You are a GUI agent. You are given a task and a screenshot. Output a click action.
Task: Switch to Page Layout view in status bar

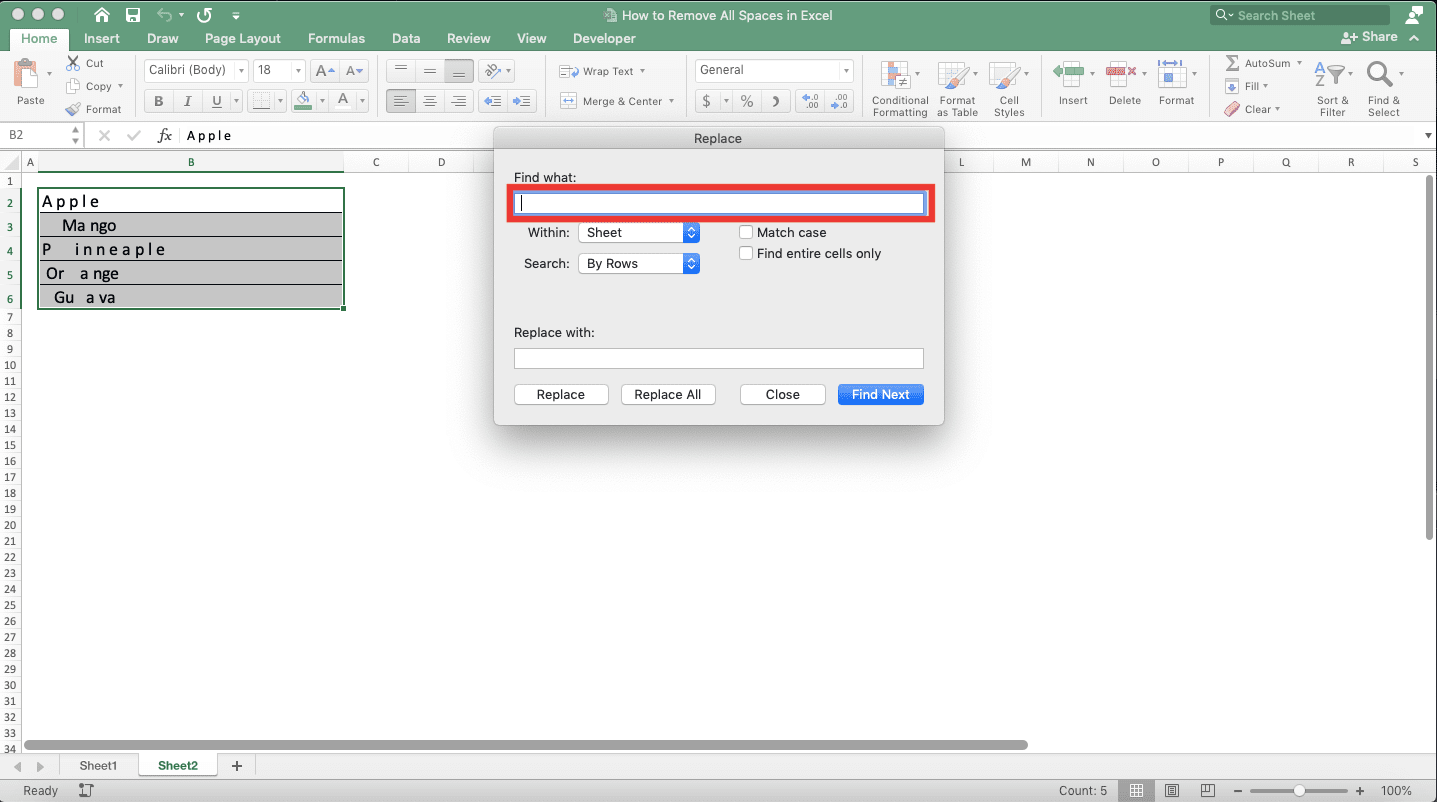click(x=1172, y=790)
